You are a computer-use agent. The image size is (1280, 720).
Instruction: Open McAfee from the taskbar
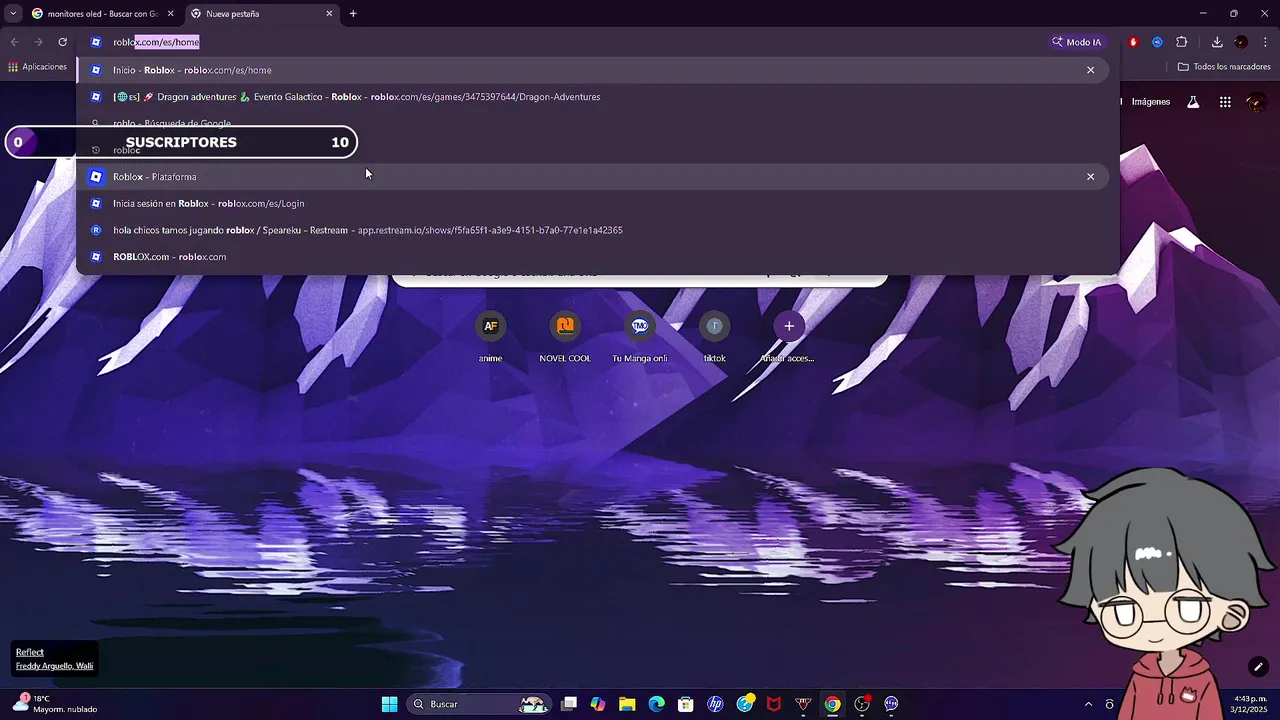tap(773, 704)
